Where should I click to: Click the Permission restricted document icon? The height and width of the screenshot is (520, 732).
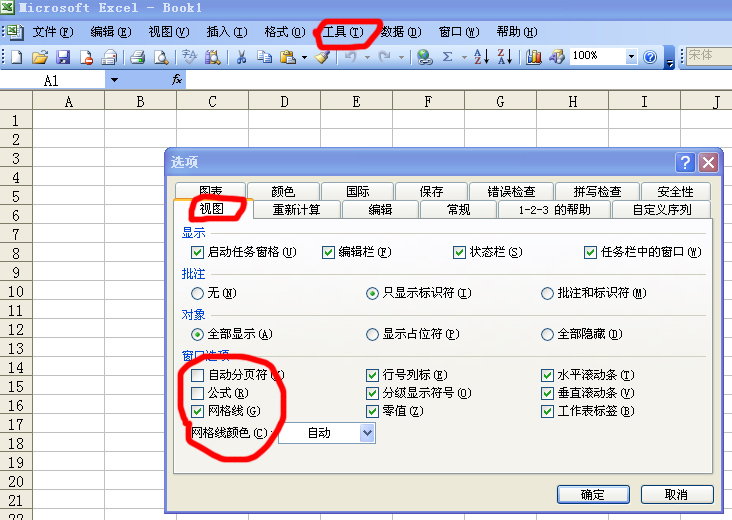[x=86, y=57]
